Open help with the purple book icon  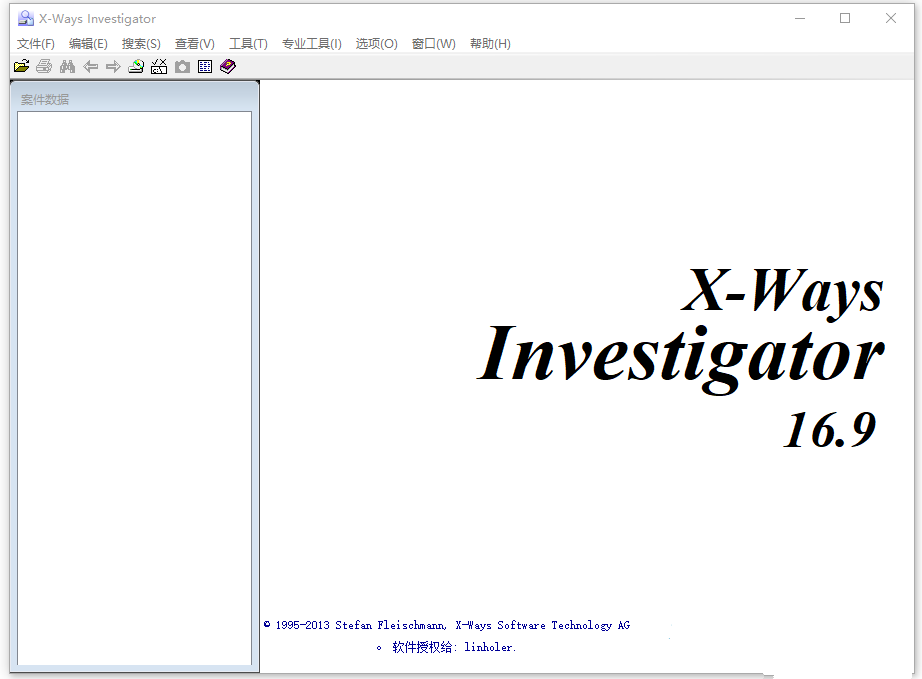pos(227,66)
